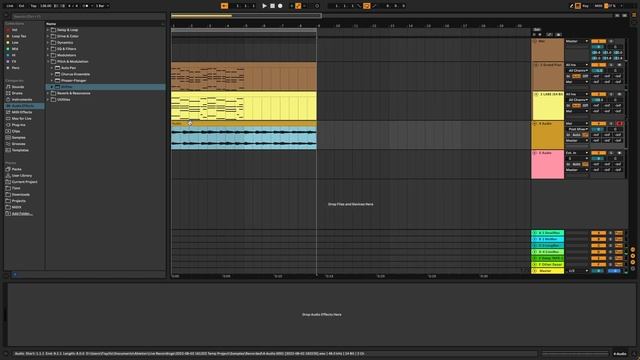The width and height of the screenshot is (640, 360).
Task: Click the browser search field
Action: pos(89,16)
